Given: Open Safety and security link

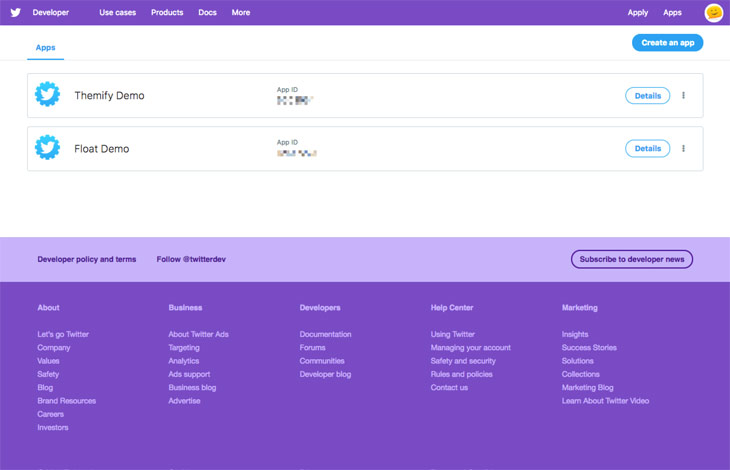Looking at the screenshot, I should point(463,361).
